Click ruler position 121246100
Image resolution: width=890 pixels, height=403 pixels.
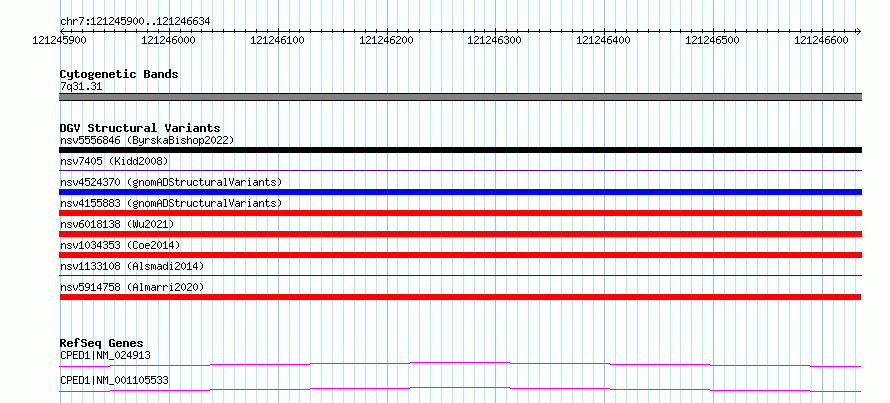point(278,40)
